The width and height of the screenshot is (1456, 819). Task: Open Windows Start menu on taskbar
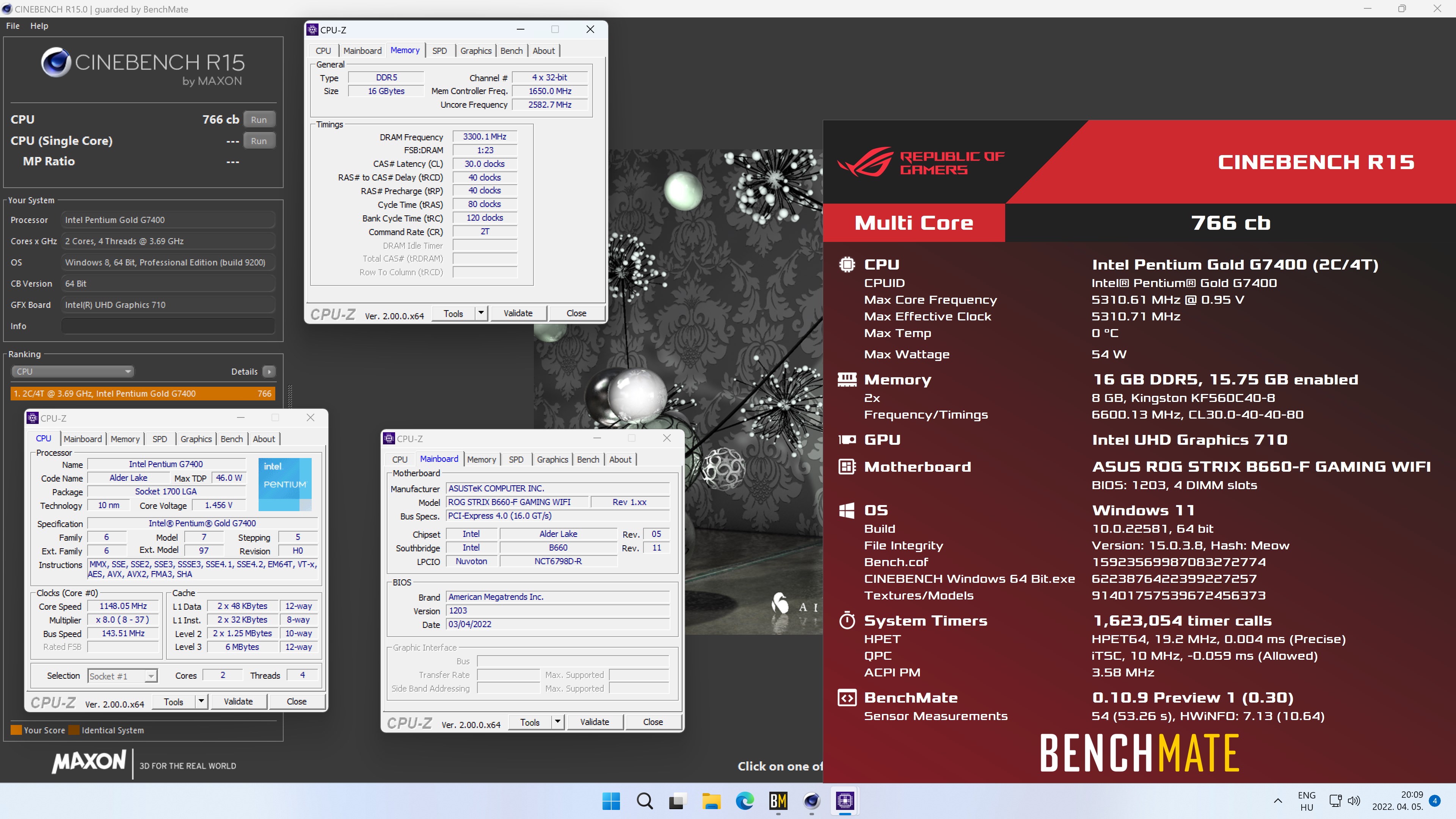click(x=611, y=801)
